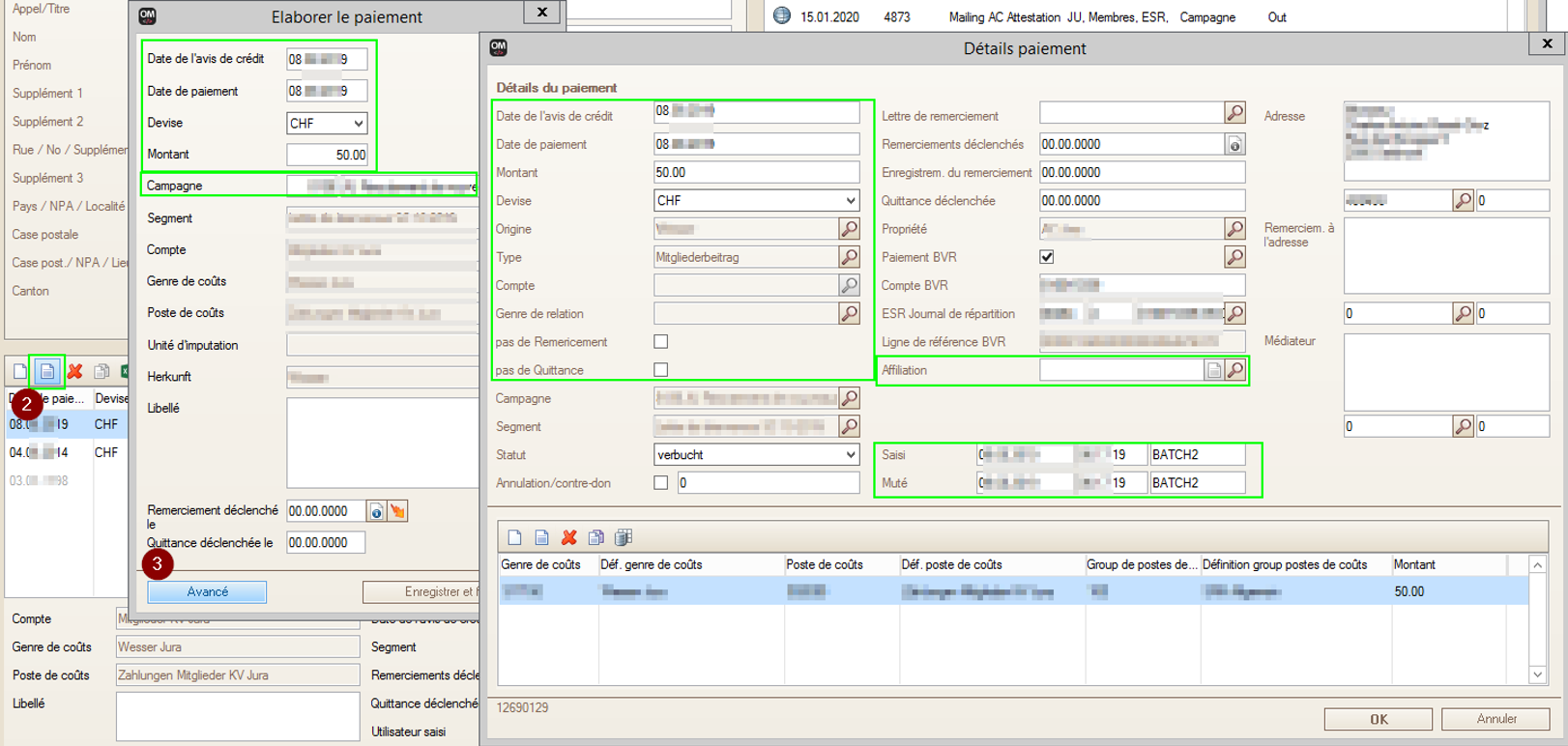Open lookup for Type Mitgliederbeitrag field
The image size is (1568, 746).
[849, 257]
